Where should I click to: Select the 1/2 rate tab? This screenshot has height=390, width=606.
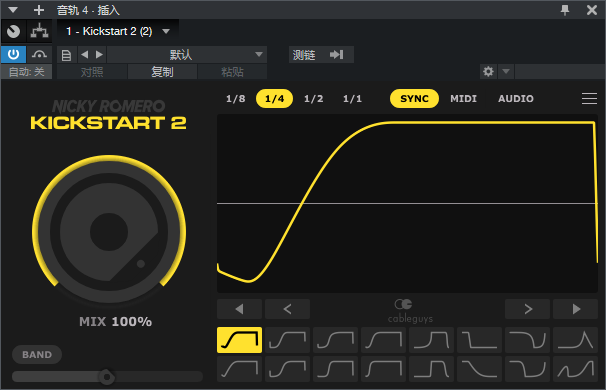click(313, 99)
